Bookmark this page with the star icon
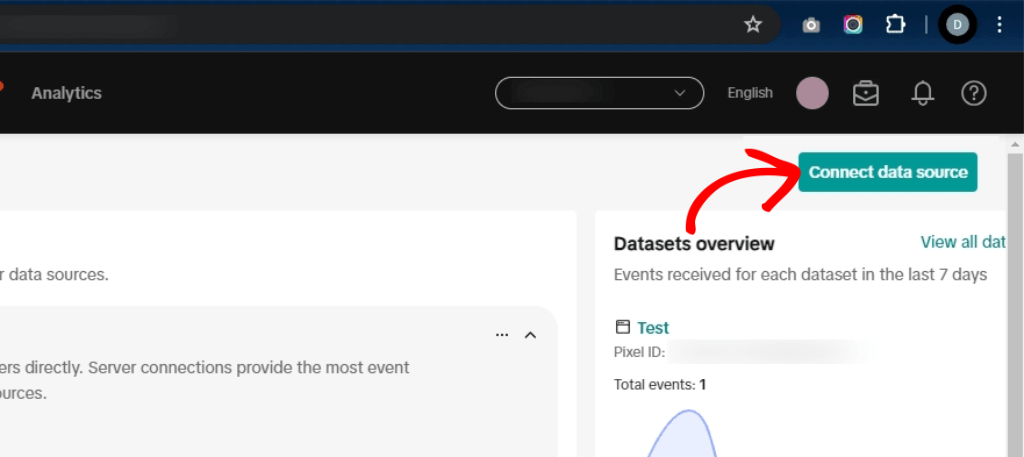This screenshot has width=1024, height=457. [753, 25]
